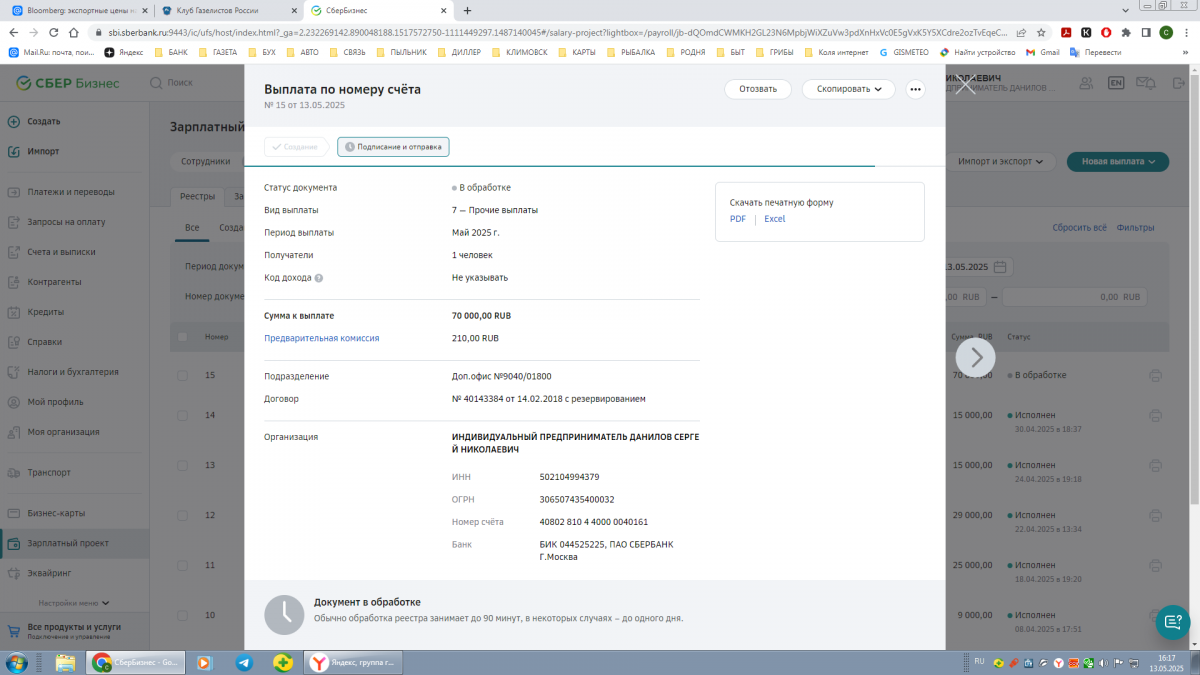Open the Adobe Acrobat PDF extension icon
This screenshot has height=675, width=1200.
(1067, 32)
